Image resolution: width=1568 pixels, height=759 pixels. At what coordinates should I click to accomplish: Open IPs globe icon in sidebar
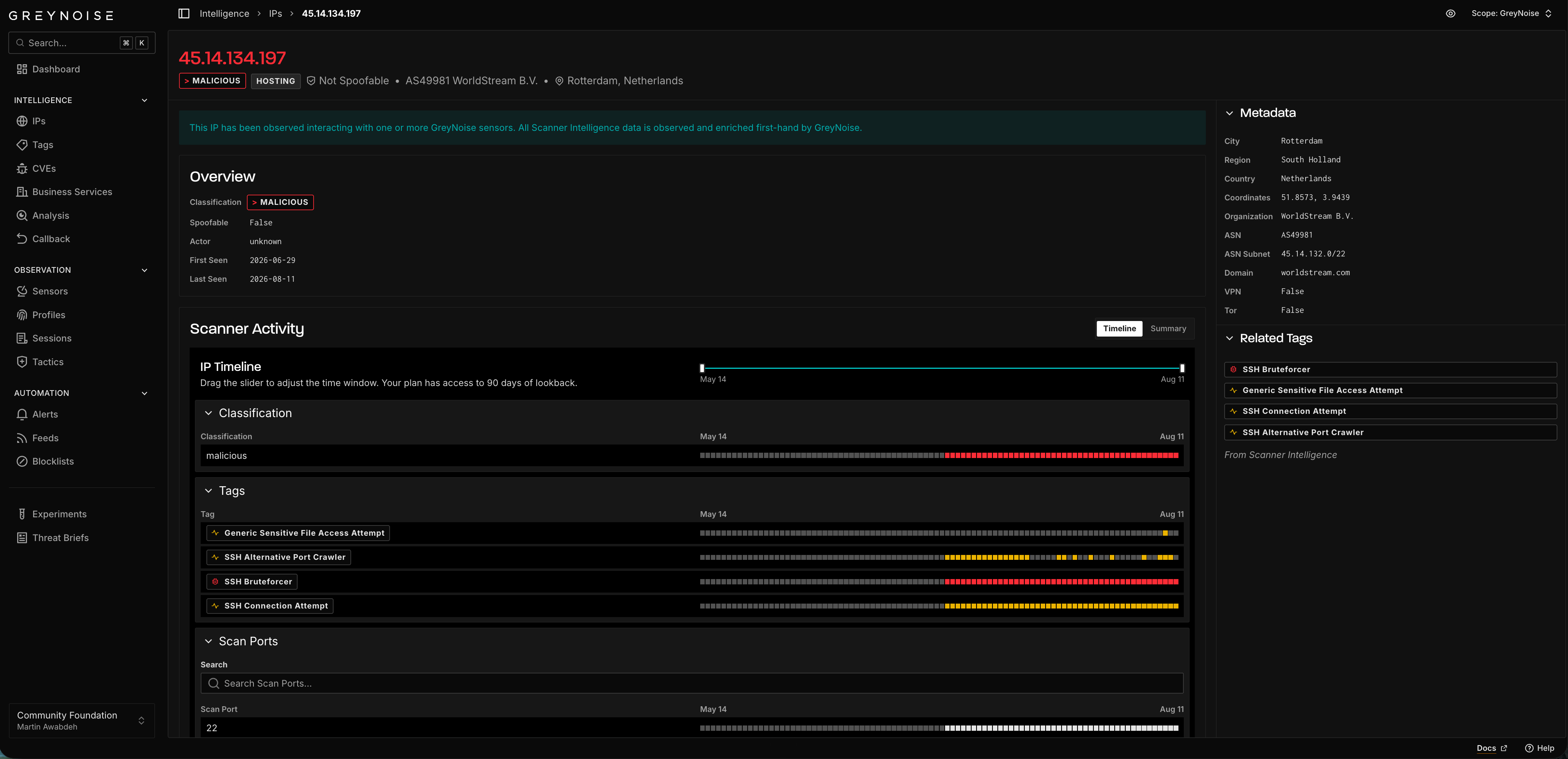coord(22,121)
